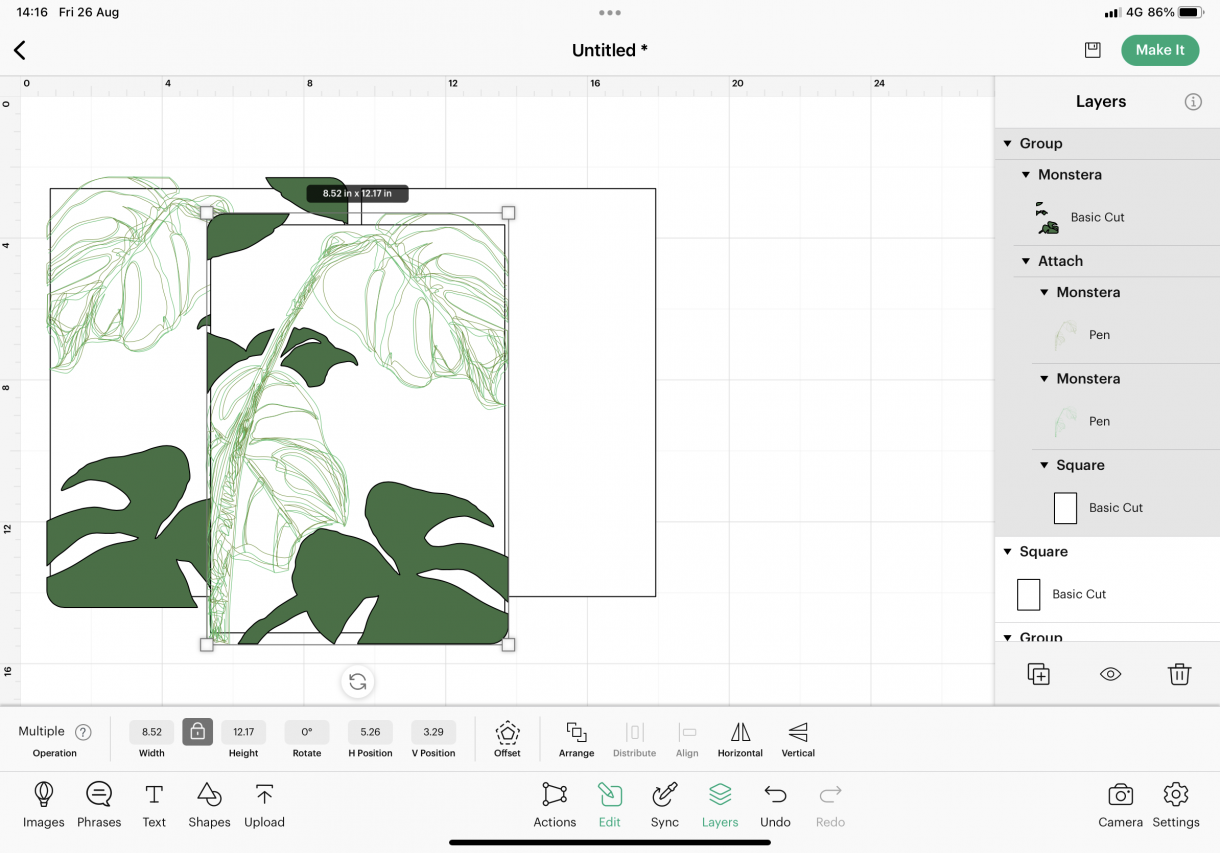Open the Layers panel info icon
Screen dimensions: 1220x853
(x=1193, y=102)
